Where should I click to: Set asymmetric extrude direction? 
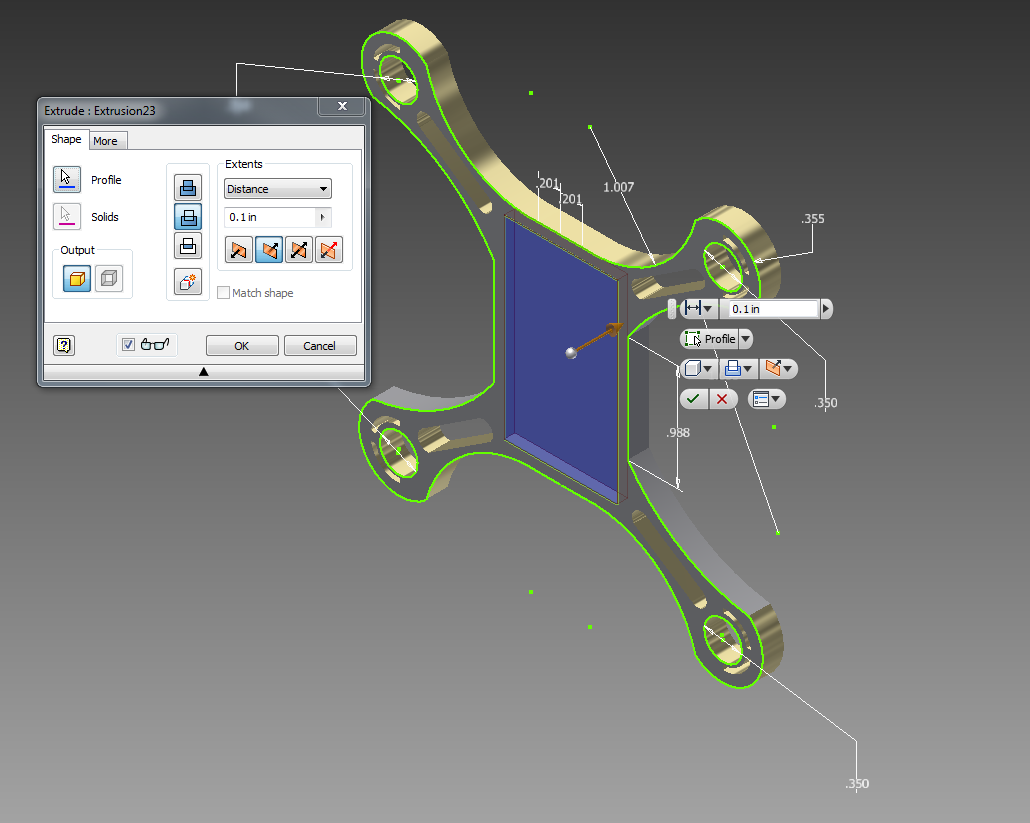tap(329, 250)
